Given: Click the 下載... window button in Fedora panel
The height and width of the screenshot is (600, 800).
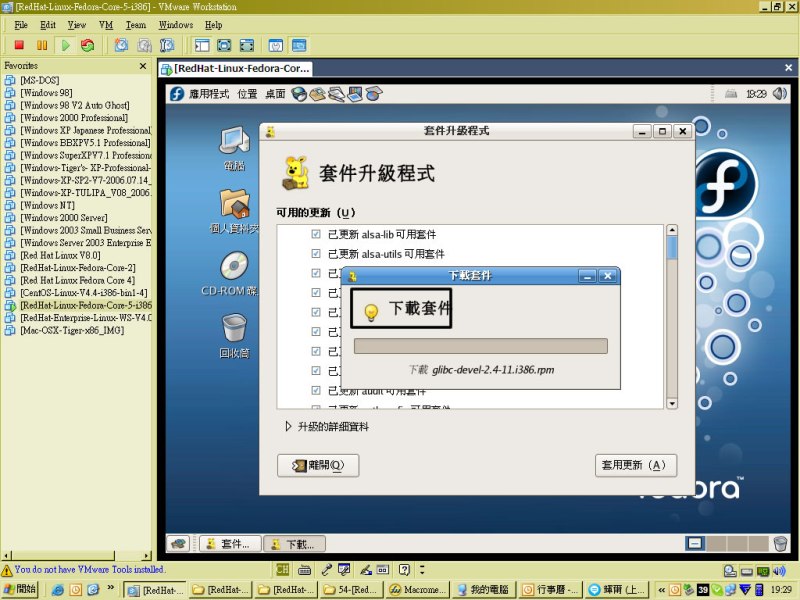Looking at the screenshot, I should coord(294,544).
